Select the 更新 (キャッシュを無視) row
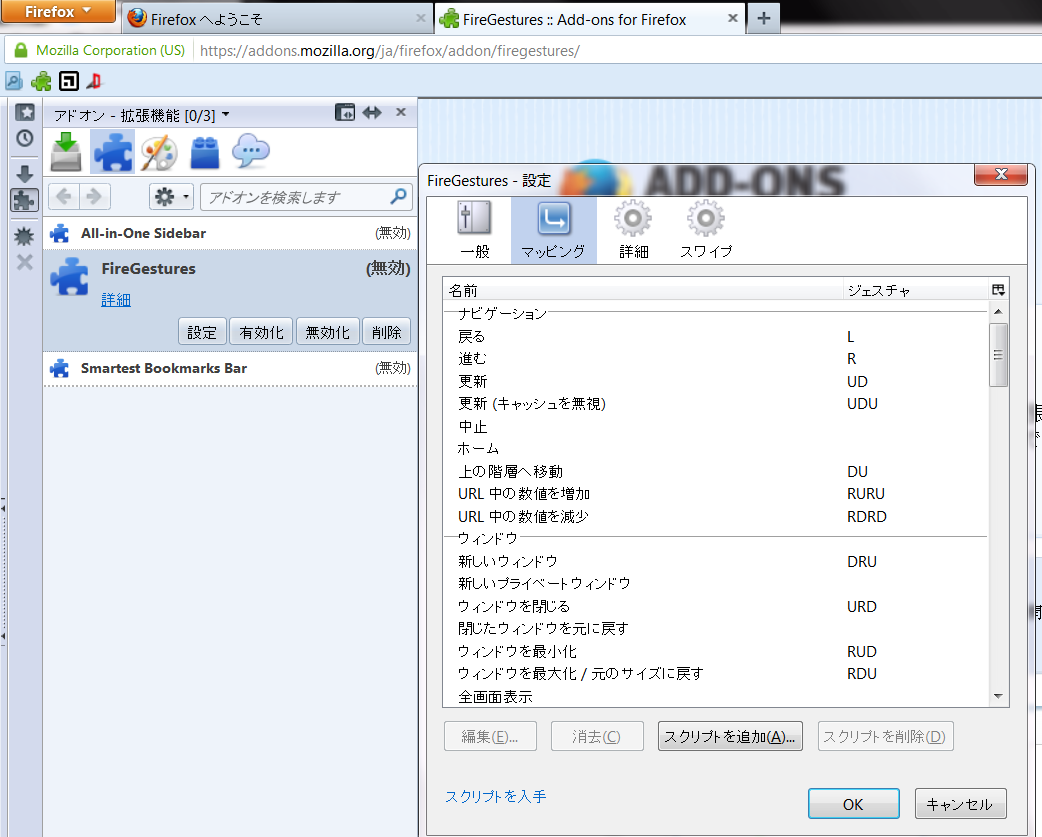1042x837 pixels. (x=716, y=404)
